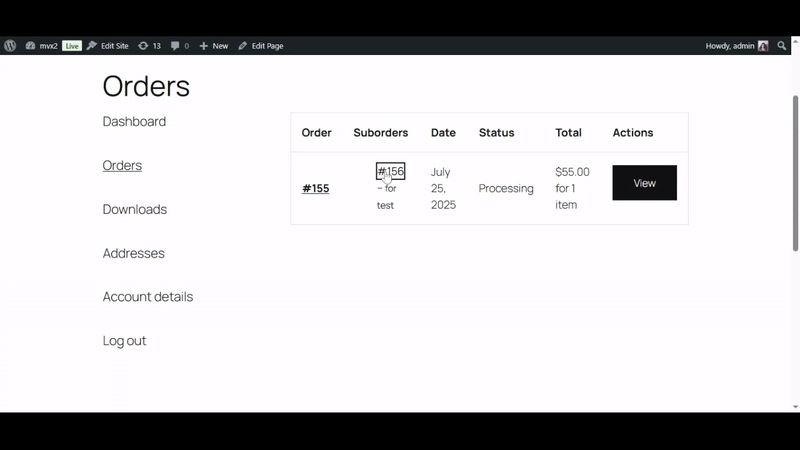The image size is (800, 450).
Task: Click Edit Page pencil in admin bar
Action: (x=261, y=46)
